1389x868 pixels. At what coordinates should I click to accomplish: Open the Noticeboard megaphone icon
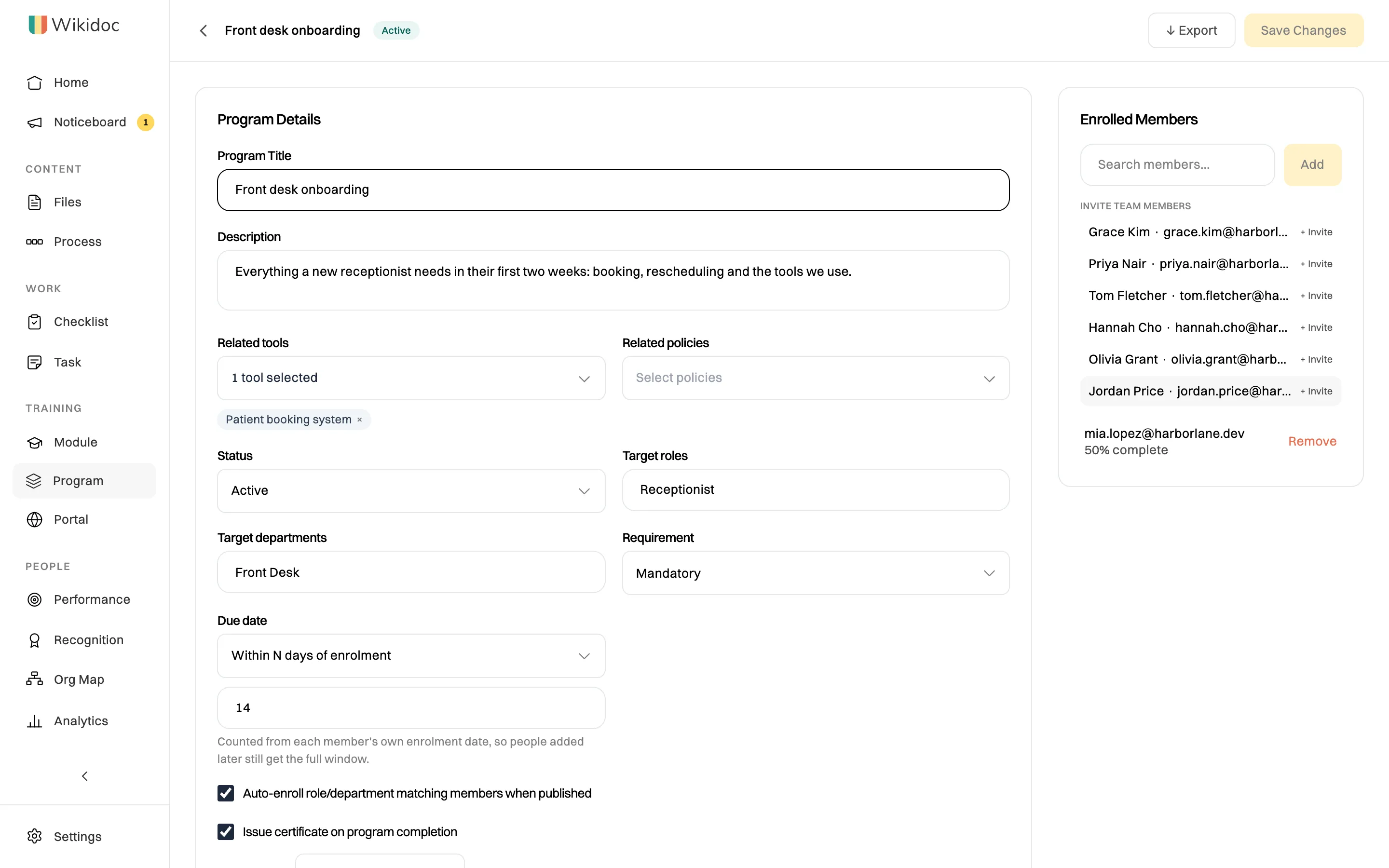coord(34,122)
